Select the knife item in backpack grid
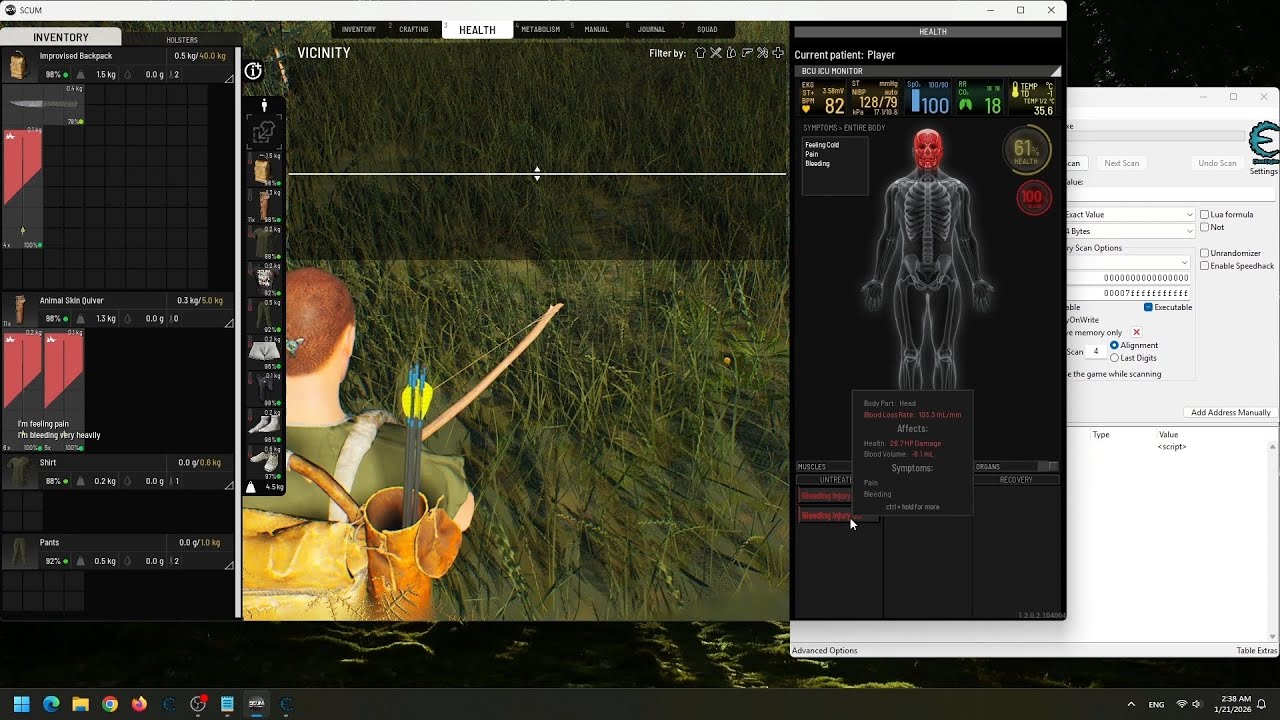1280x720 pixels. tap(43, 105)
